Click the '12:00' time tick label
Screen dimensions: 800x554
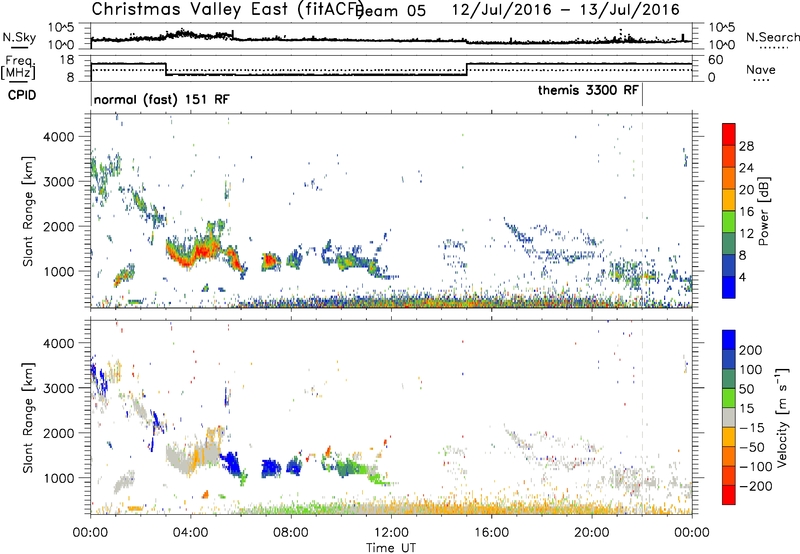pos(391,533)
